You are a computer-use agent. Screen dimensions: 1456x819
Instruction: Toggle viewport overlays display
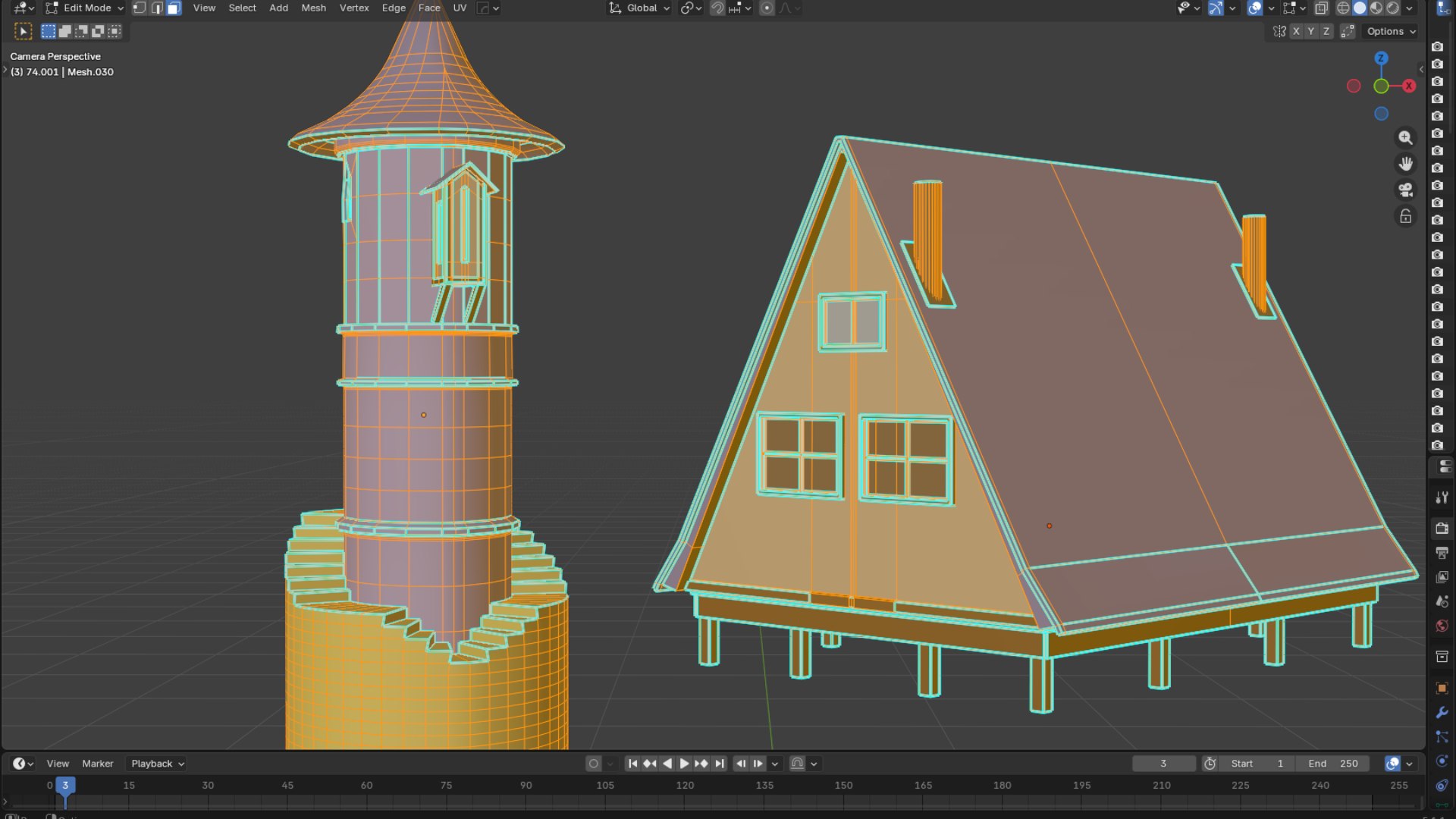coord(1255,8)
